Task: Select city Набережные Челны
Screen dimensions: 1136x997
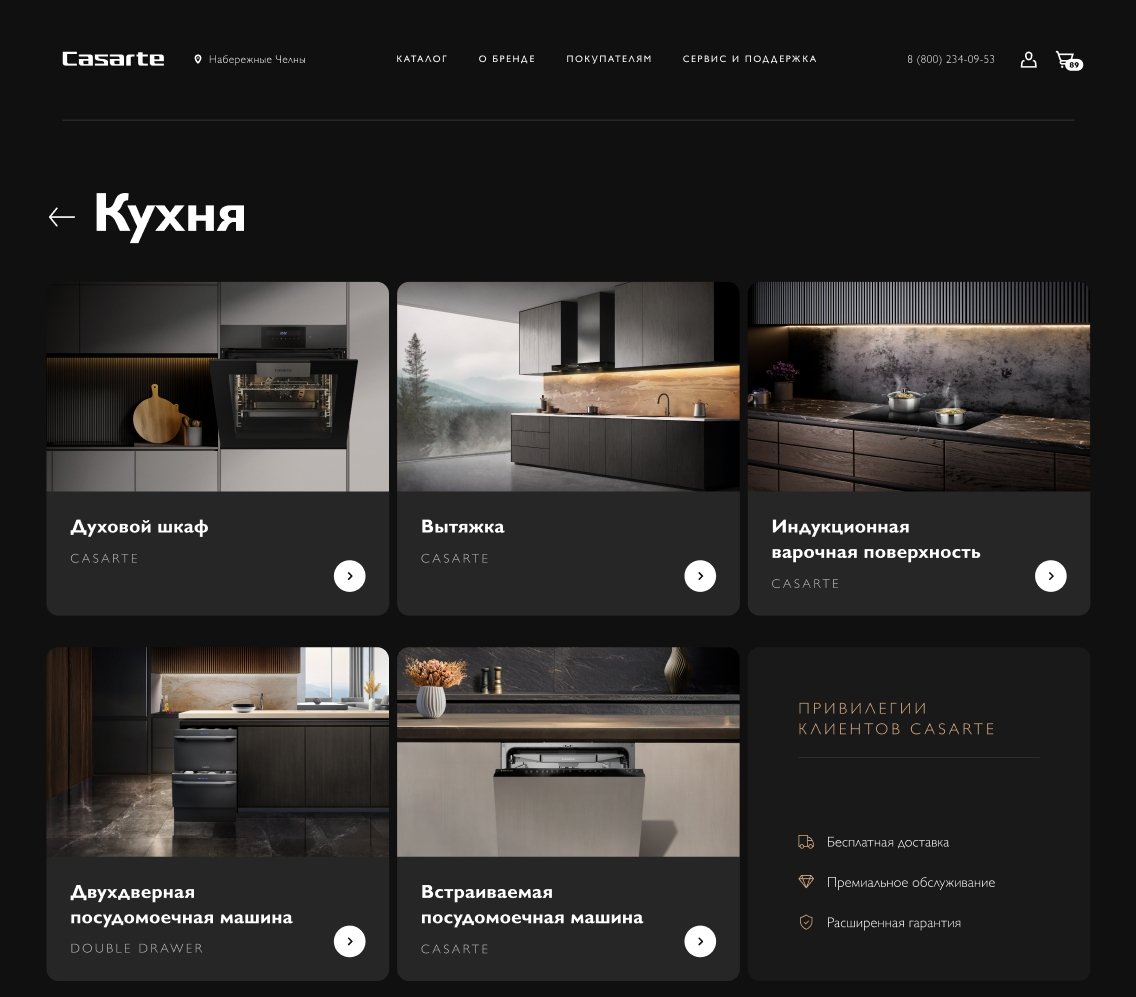Action: [256, 59]
